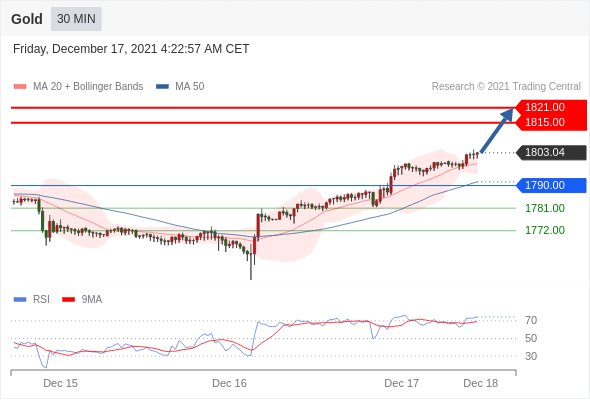Click the MA 50 legend label
Viewport: 590px width, 400px height.
point(190,87)
